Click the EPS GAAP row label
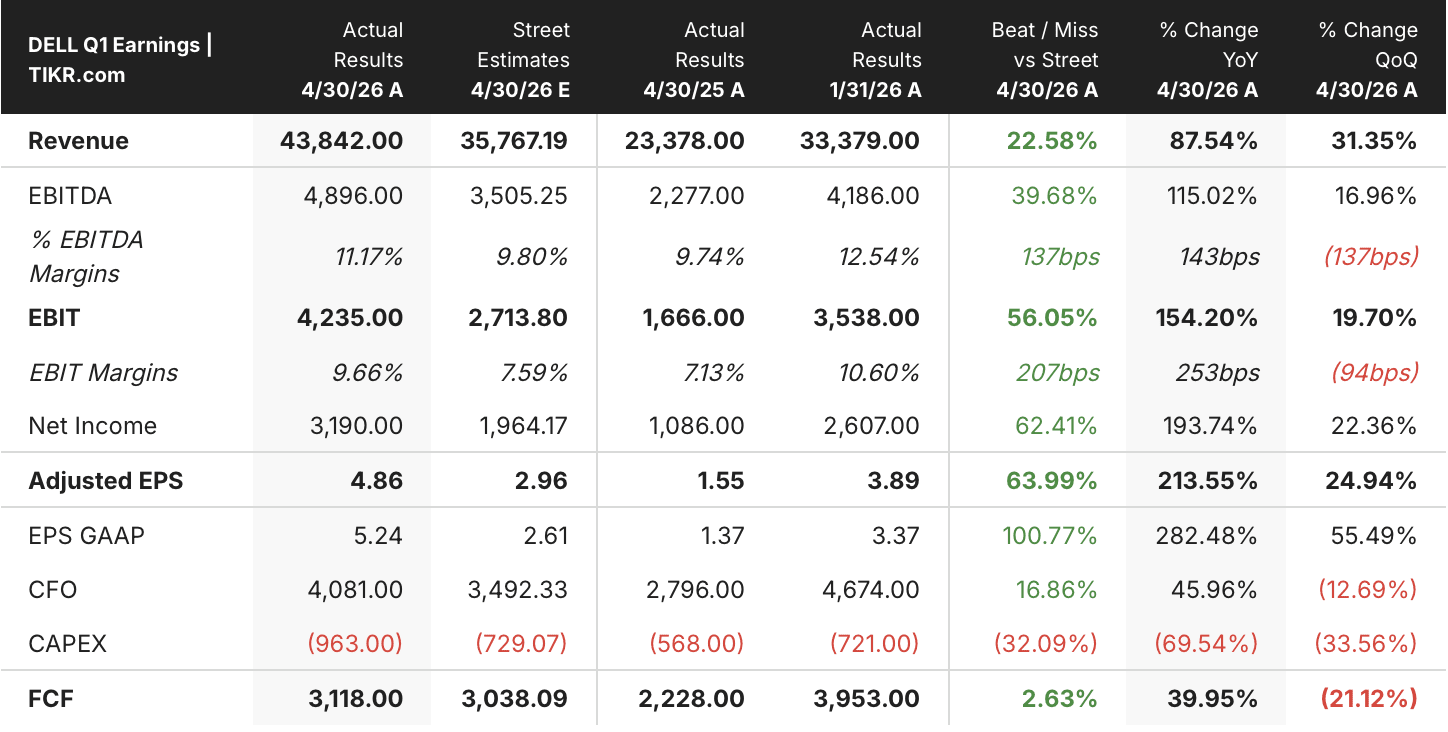This screenshot has height=732, width=1448. pos(86,536)
